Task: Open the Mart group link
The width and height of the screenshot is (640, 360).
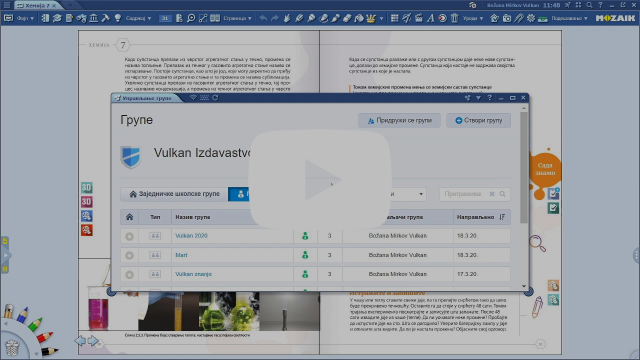Action: (181, 255)
